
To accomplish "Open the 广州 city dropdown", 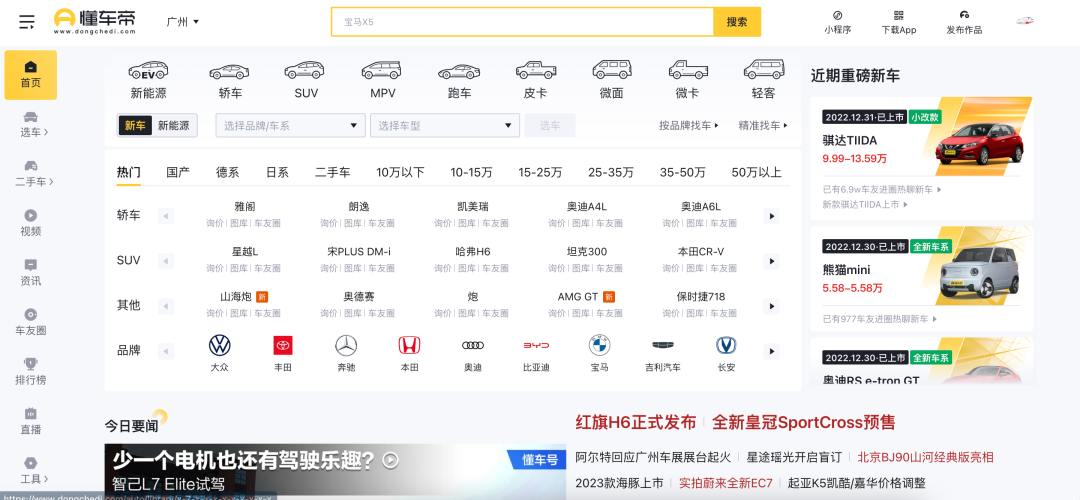I will [x=183, y=22].
